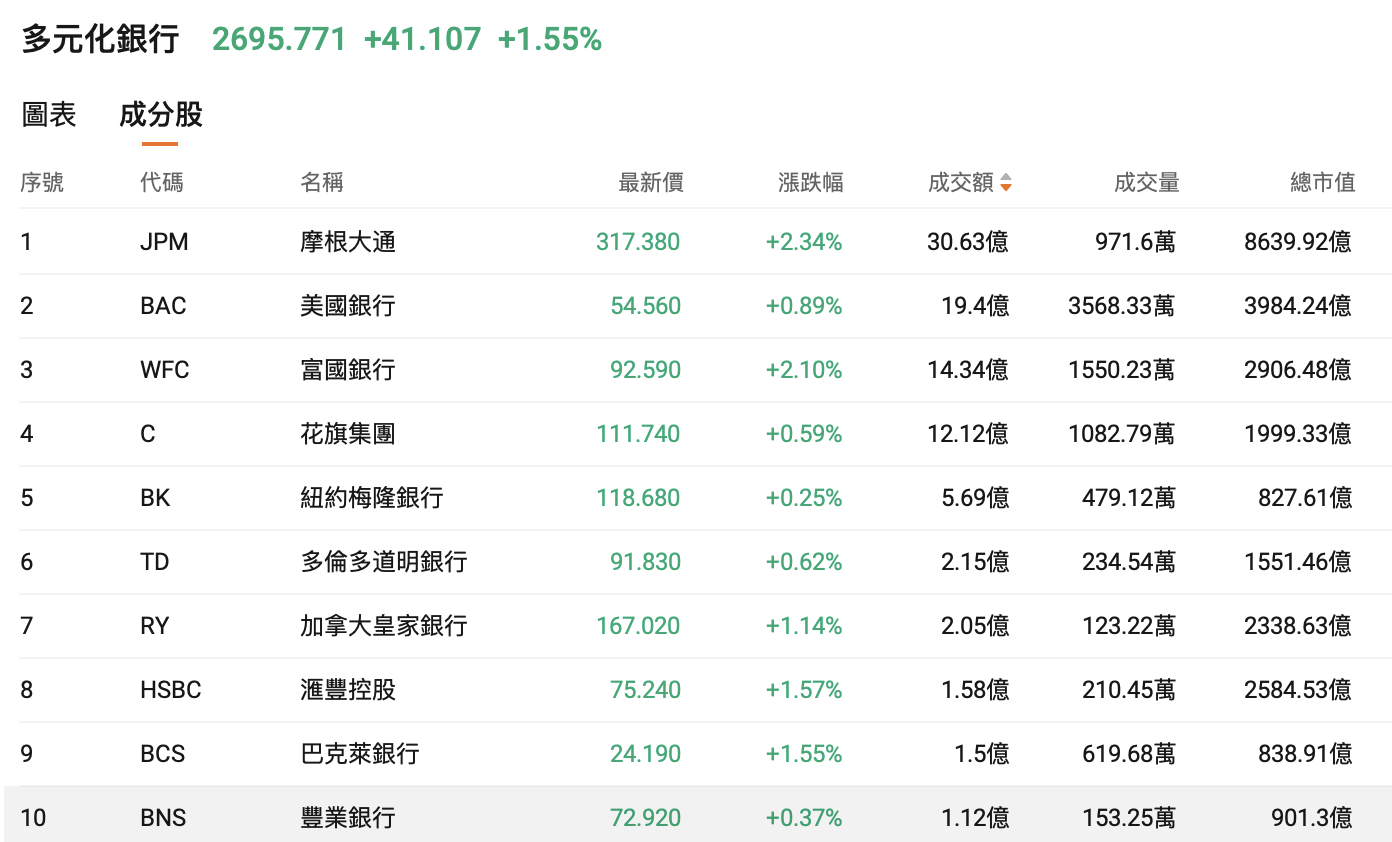Click the 成交額 sort arrow icon
The height and width of the screenshot is (842, 1392).
(1006, 182)
